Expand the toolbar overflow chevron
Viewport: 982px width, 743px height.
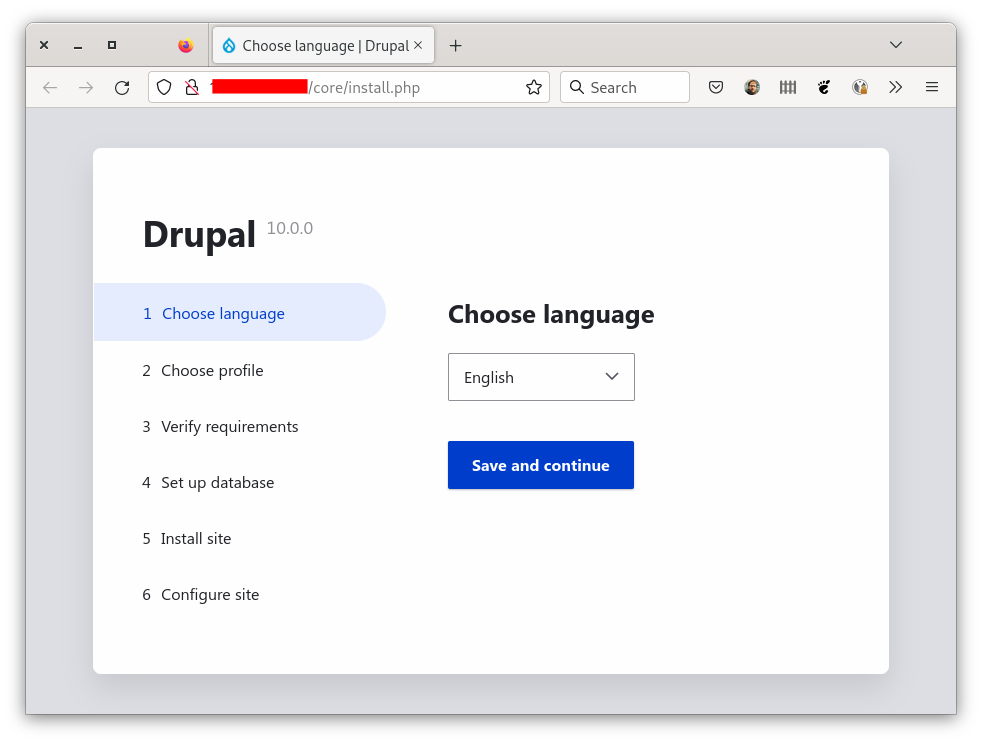click(896, 87)
